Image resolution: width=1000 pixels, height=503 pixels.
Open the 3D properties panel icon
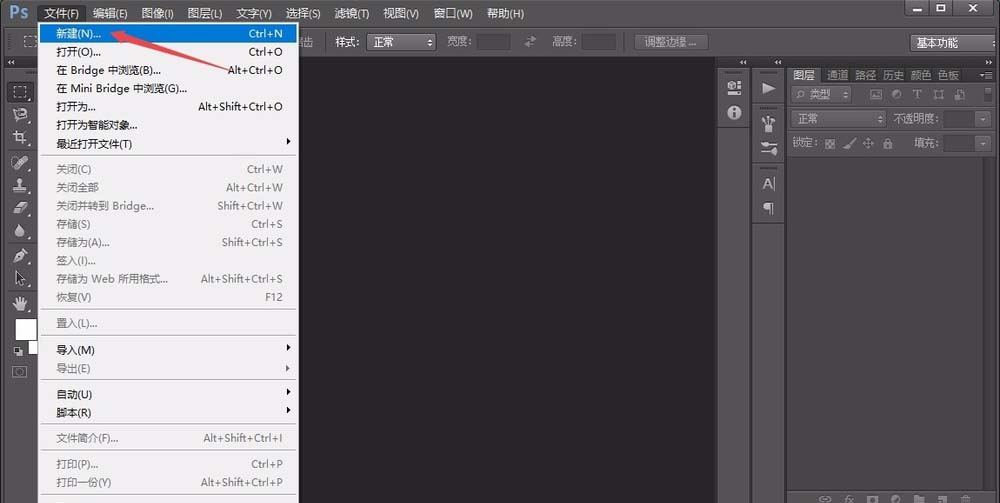[734, 87]
